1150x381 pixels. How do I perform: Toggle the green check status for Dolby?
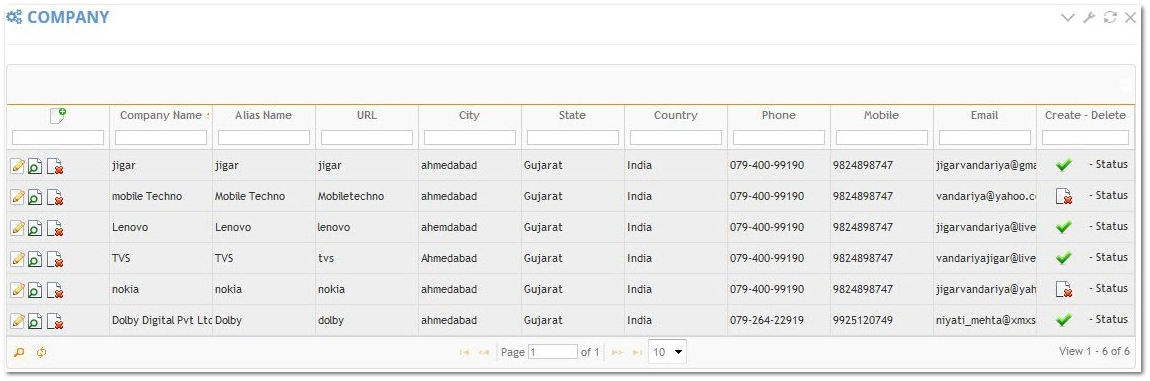tap(1064, 320)
